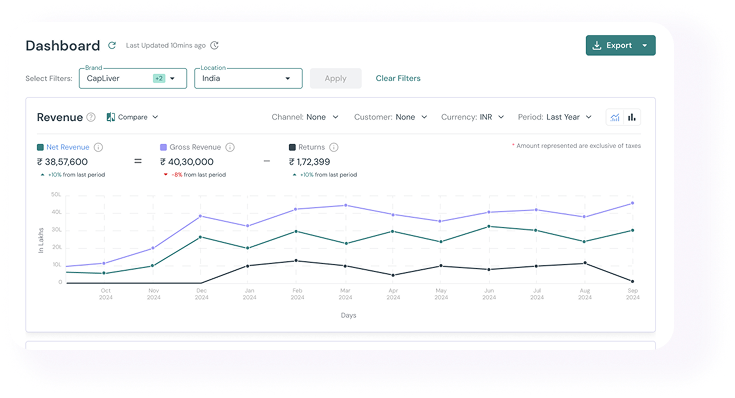Click the Gross Revenue legend label
Image resolution: width=735 pixels, height=398 pixels.
click(195, 147)
